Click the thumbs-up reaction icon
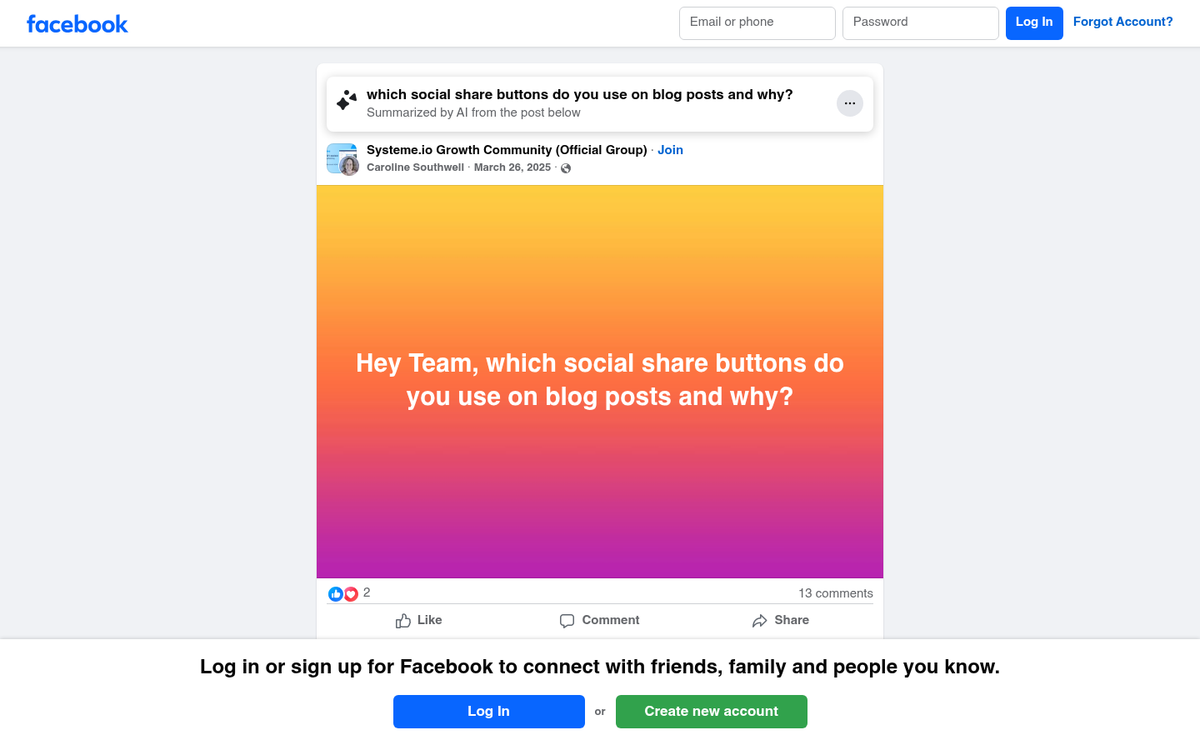1200x750 pixels. click(335, 593)
